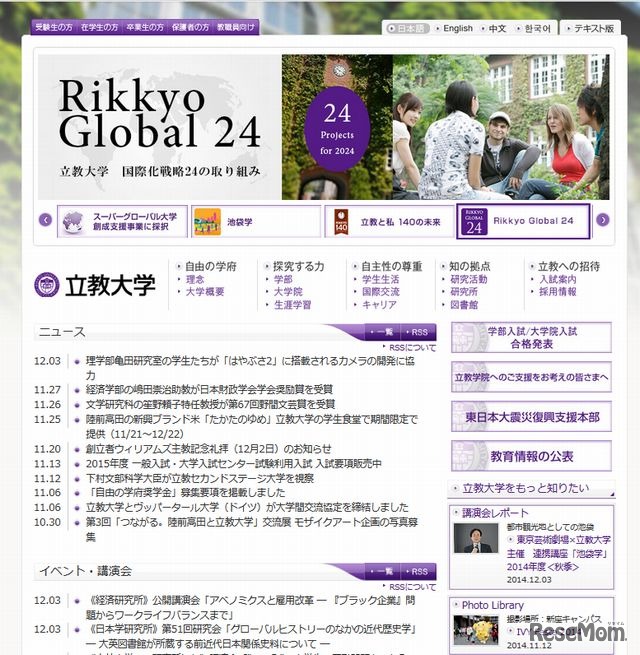
Task: Open the 東日本大震災復興支援本部 banner
Action: click(531, 416)
